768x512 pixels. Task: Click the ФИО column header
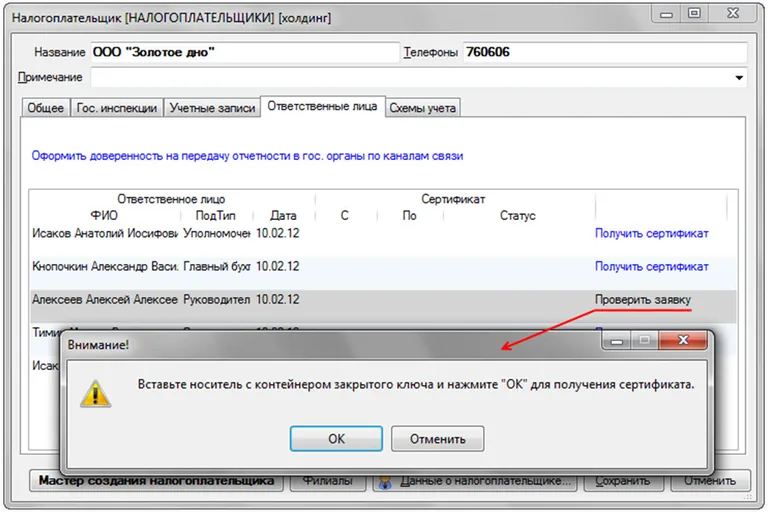point(104,216)
